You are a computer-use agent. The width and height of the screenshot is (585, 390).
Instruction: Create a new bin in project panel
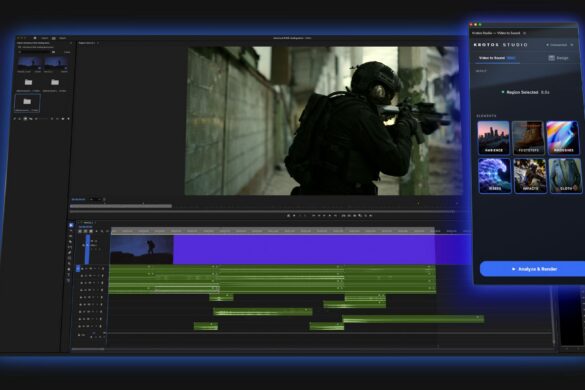[x=63, y=119]
